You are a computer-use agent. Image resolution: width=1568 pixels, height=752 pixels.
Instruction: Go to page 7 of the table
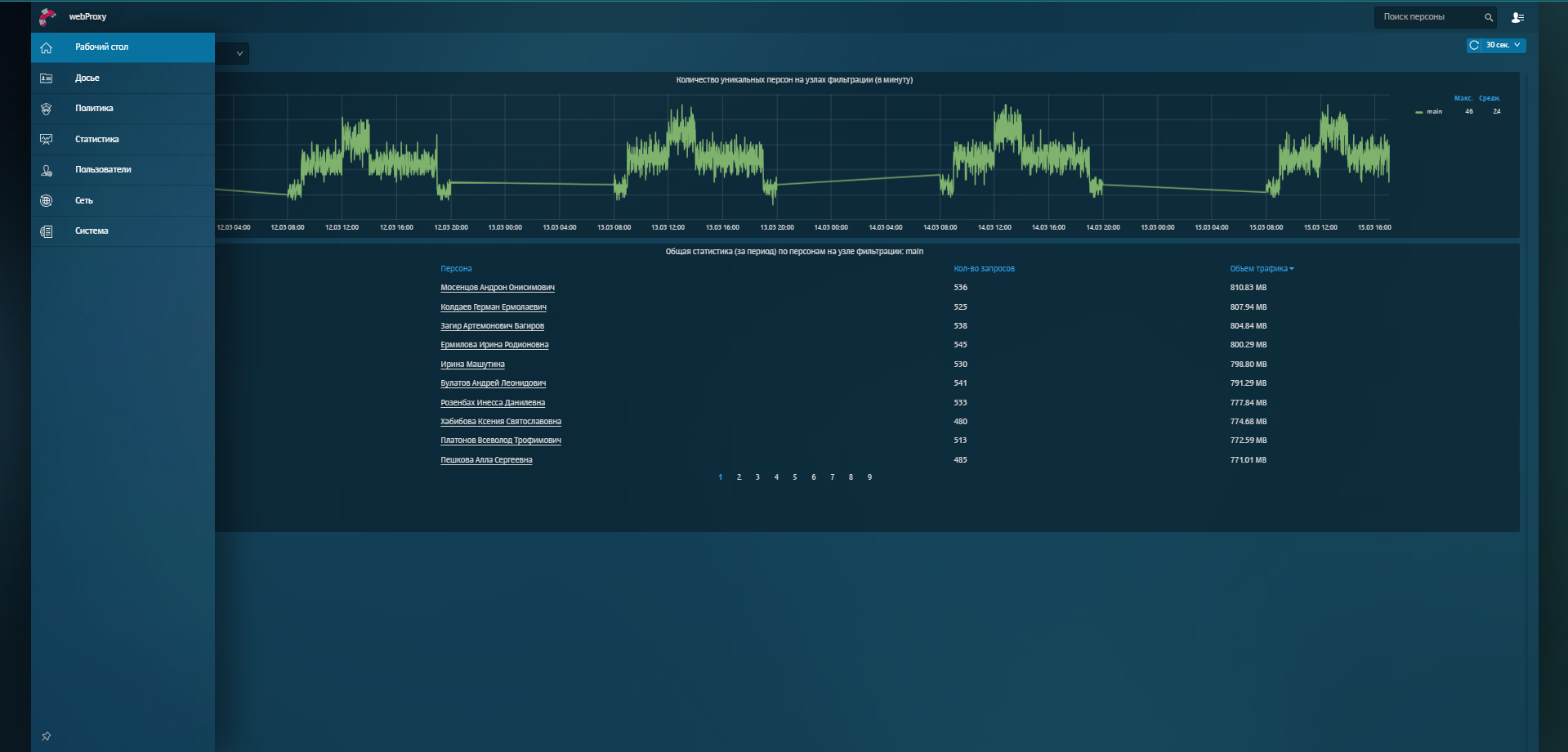832,477
